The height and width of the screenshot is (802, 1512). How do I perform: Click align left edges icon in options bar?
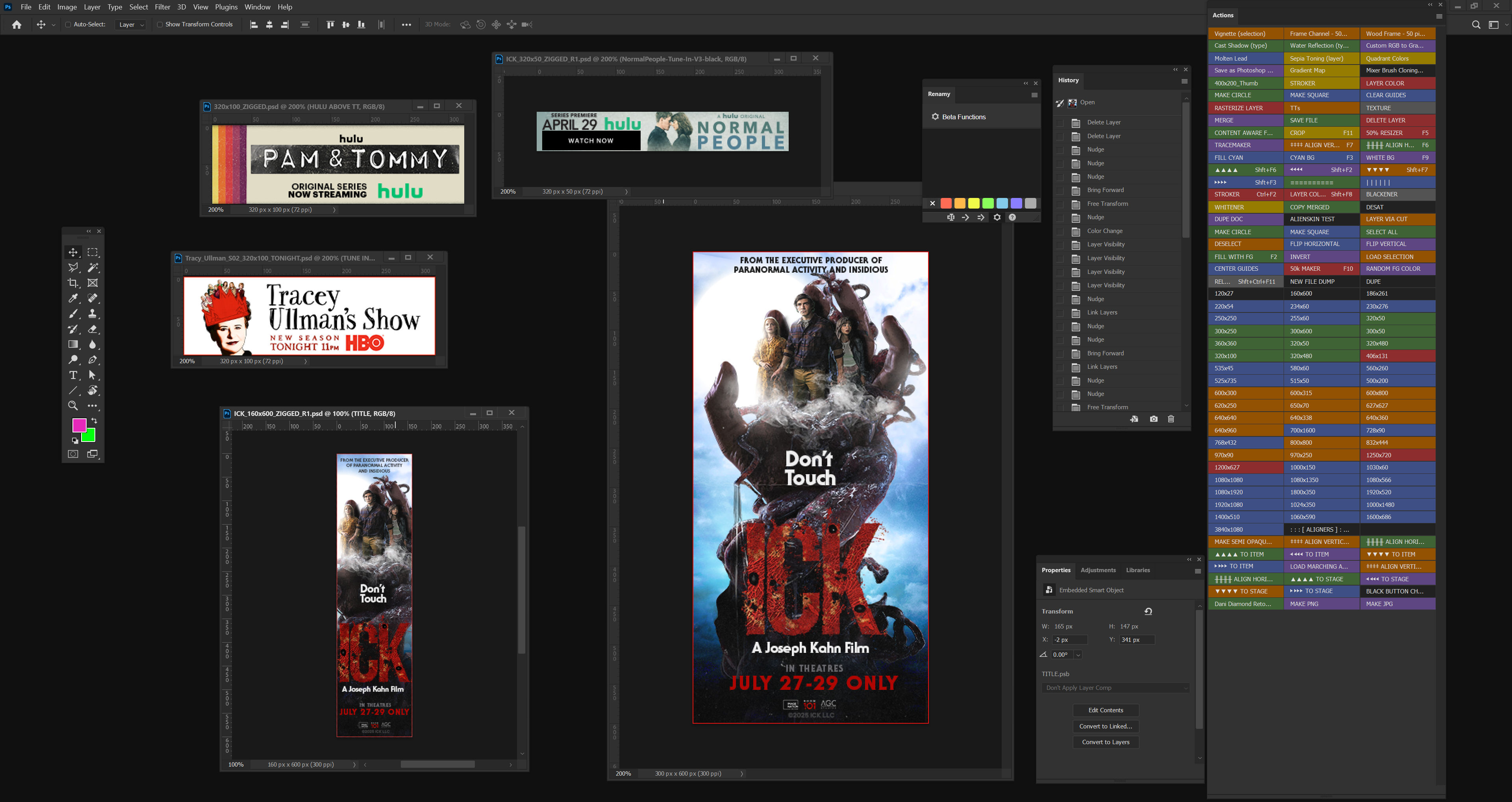point(254,25)
